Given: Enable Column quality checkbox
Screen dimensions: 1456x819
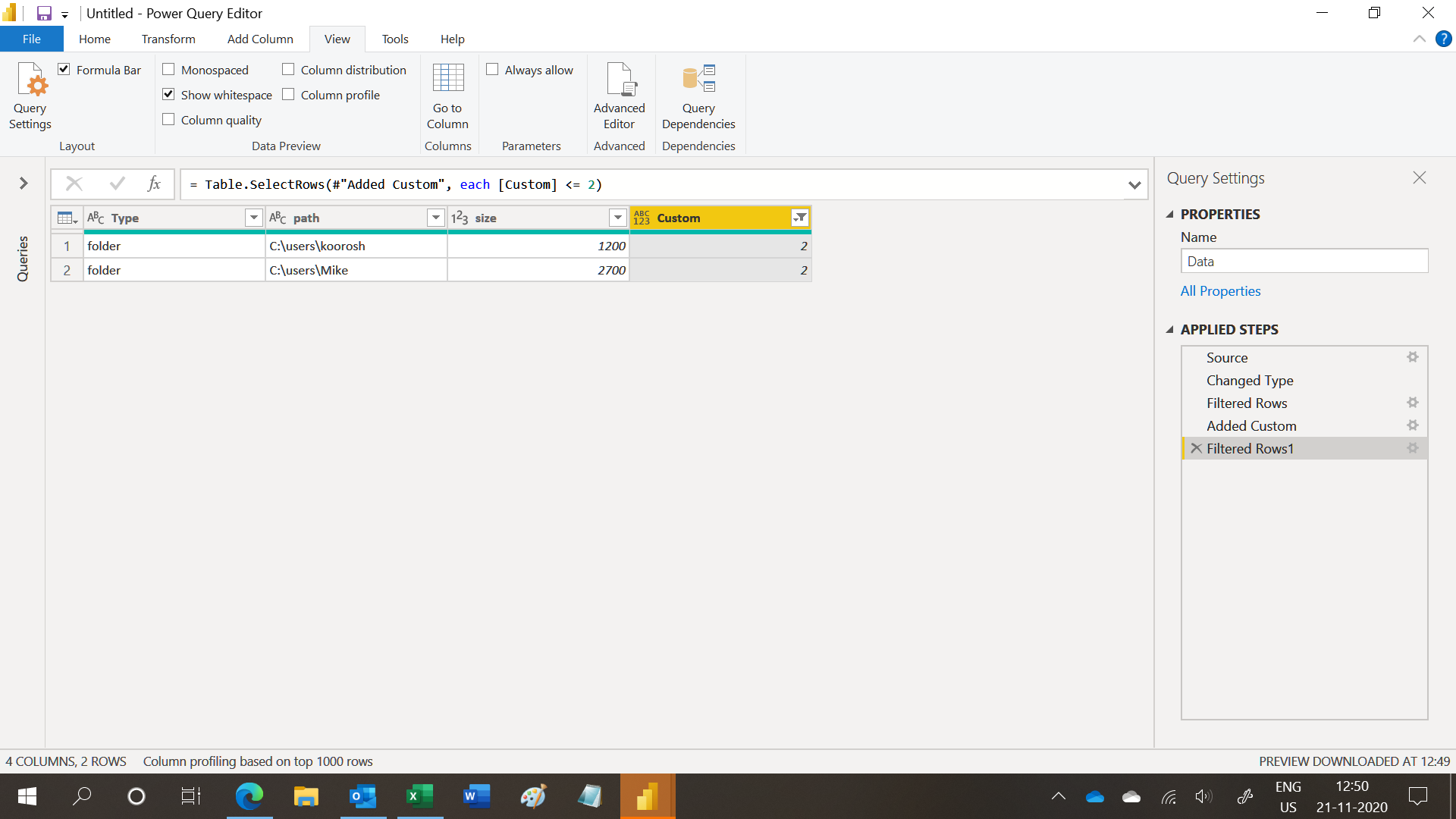Looking at the screenshot, I should [x=168, y=119].
